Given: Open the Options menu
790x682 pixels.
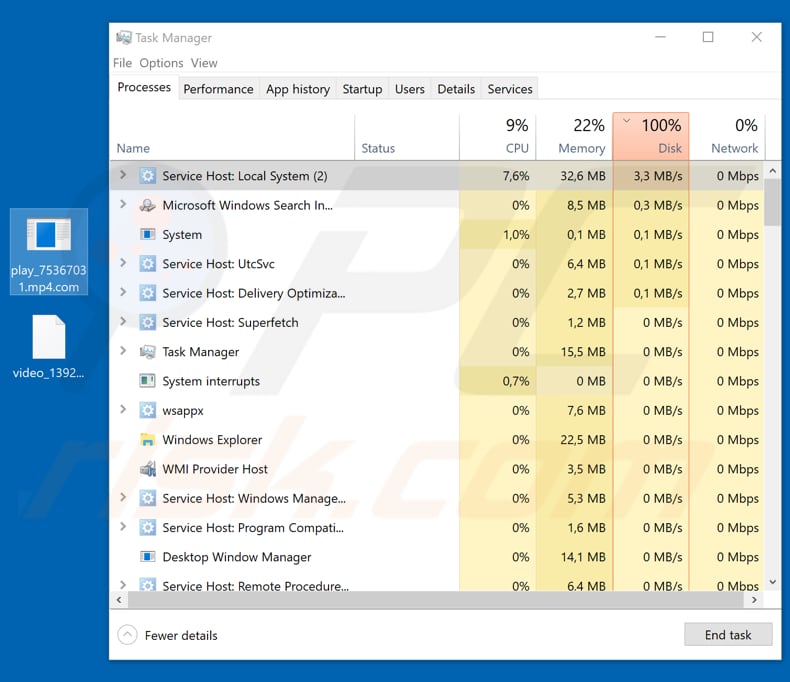Looking at the screenshot, I should tap(161, 63).
